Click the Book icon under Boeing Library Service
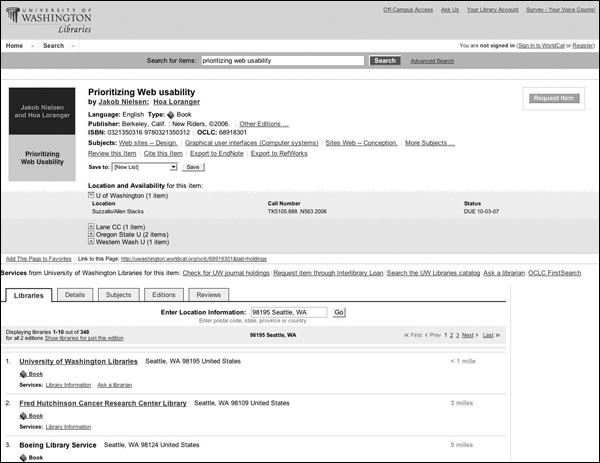The image size is (600, 463). (x=23, y=457)
